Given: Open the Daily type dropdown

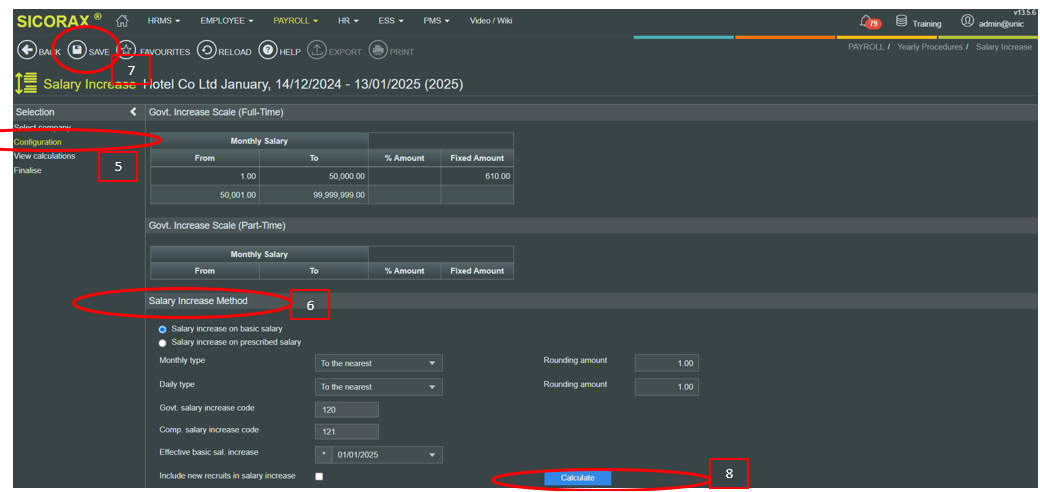Looking at the screenshot, I should (378, 387).
